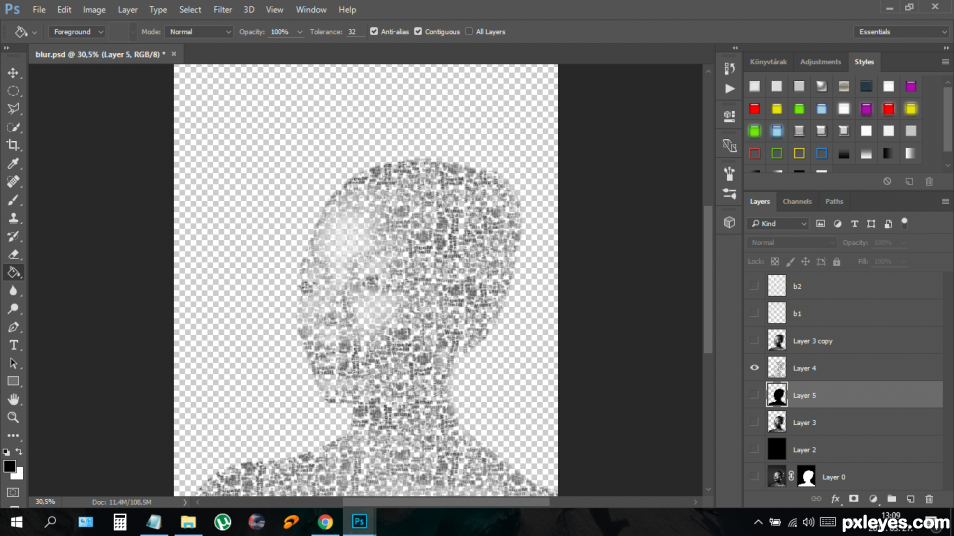Viewport: 954px width, 536px height.
Task: Select the Healing Brush tool
Action: click(13, 182)
